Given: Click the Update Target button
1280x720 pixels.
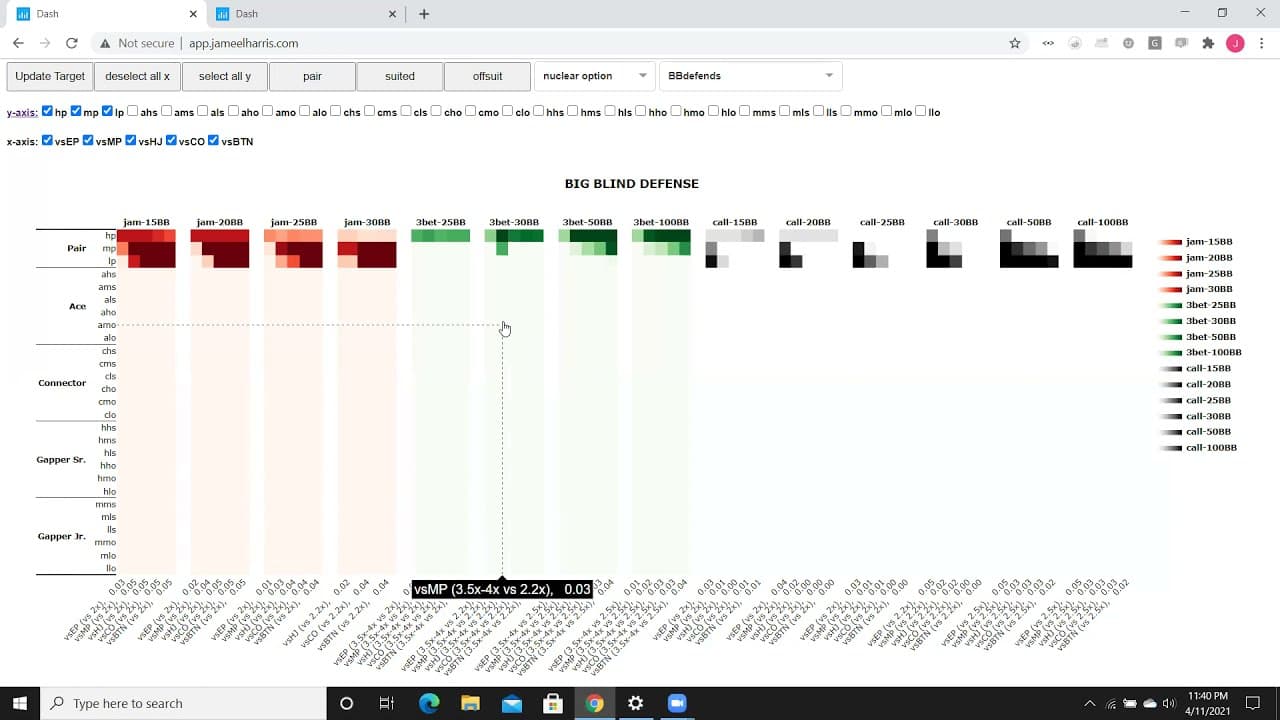Looking at the screenshot, I should point(50,76).
